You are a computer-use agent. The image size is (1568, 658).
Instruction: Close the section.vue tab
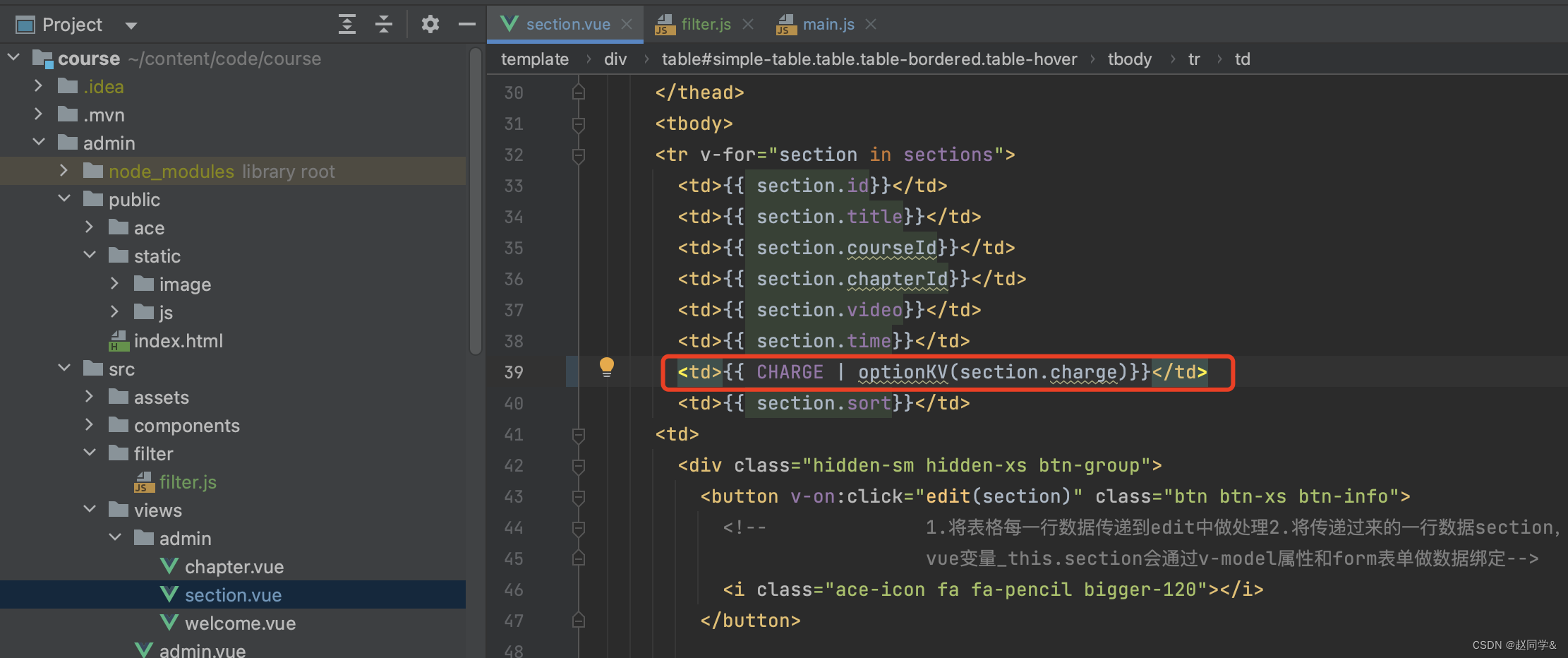pos(627,25)
